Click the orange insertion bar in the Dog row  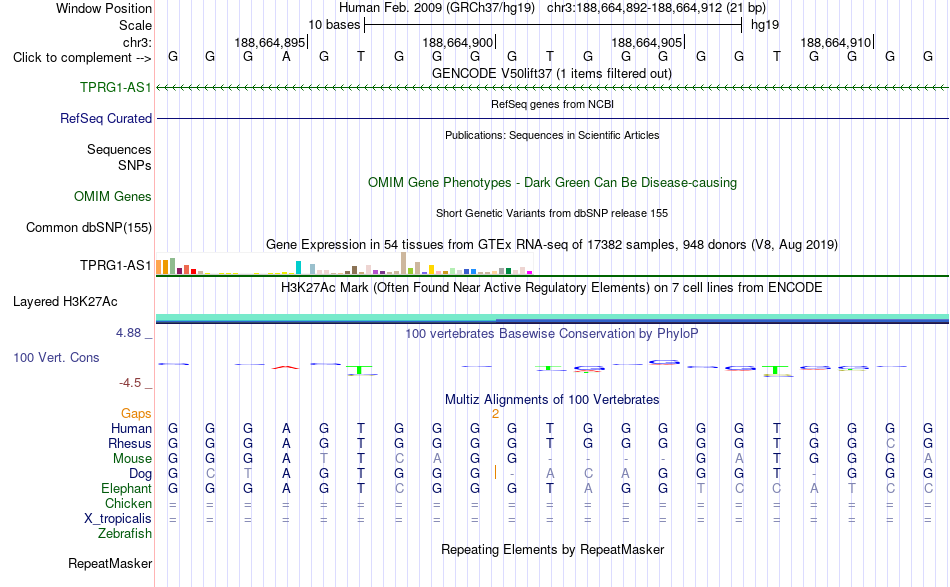tap(495, 472)
